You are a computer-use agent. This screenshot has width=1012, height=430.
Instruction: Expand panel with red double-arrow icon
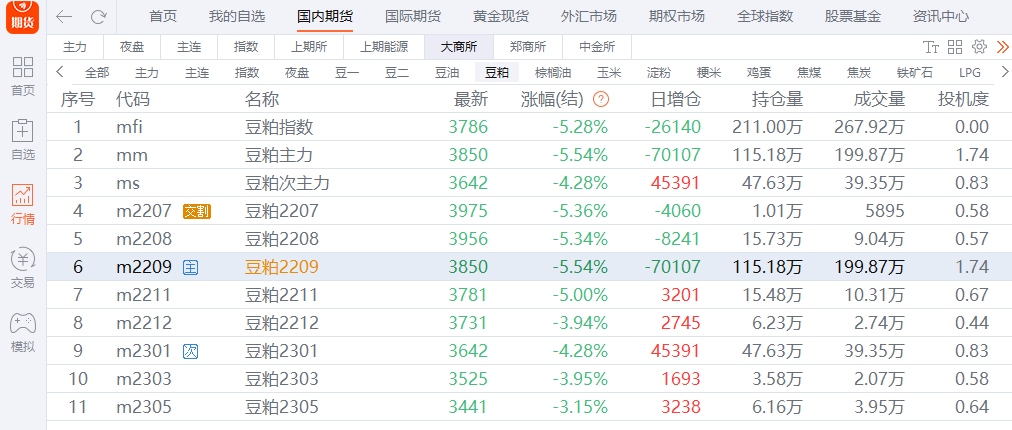1002,46
